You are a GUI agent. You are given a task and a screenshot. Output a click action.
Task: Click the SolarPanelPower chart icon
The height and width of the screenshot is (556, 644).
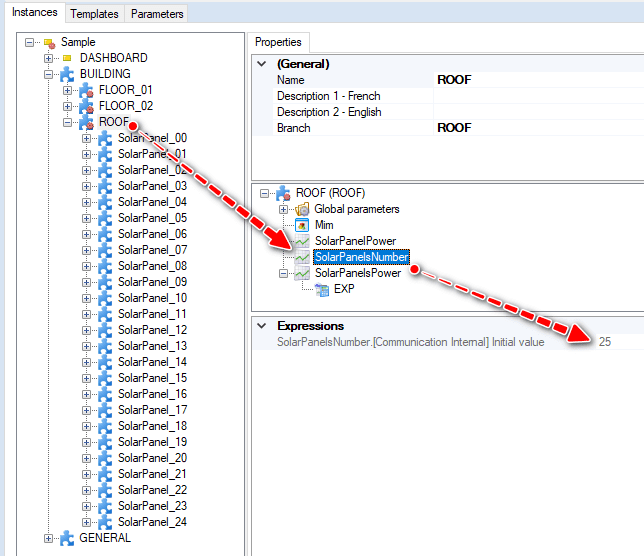[x=302, y=241]
